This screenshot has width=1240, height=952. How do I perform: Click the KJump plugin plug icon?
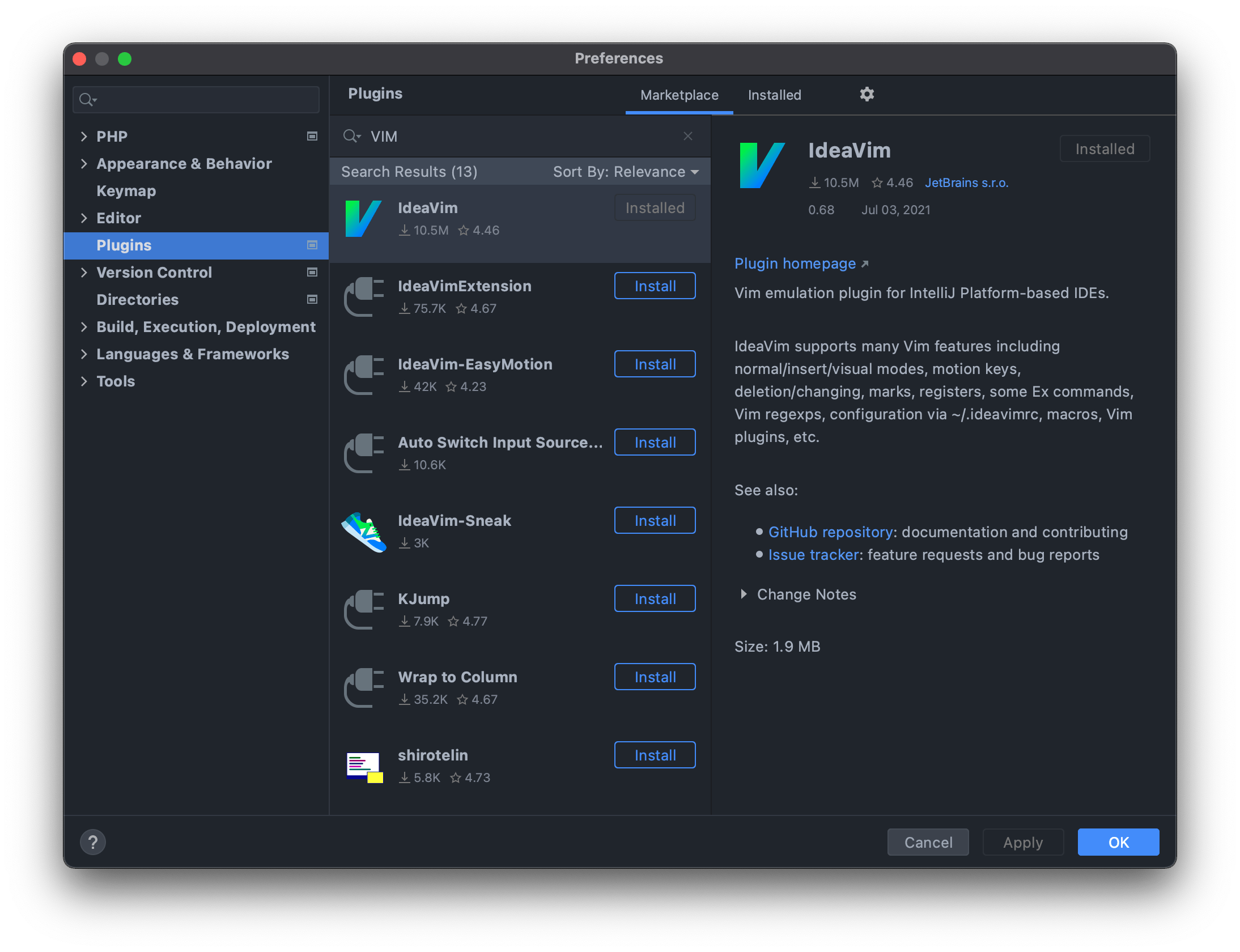coord(364,610)
